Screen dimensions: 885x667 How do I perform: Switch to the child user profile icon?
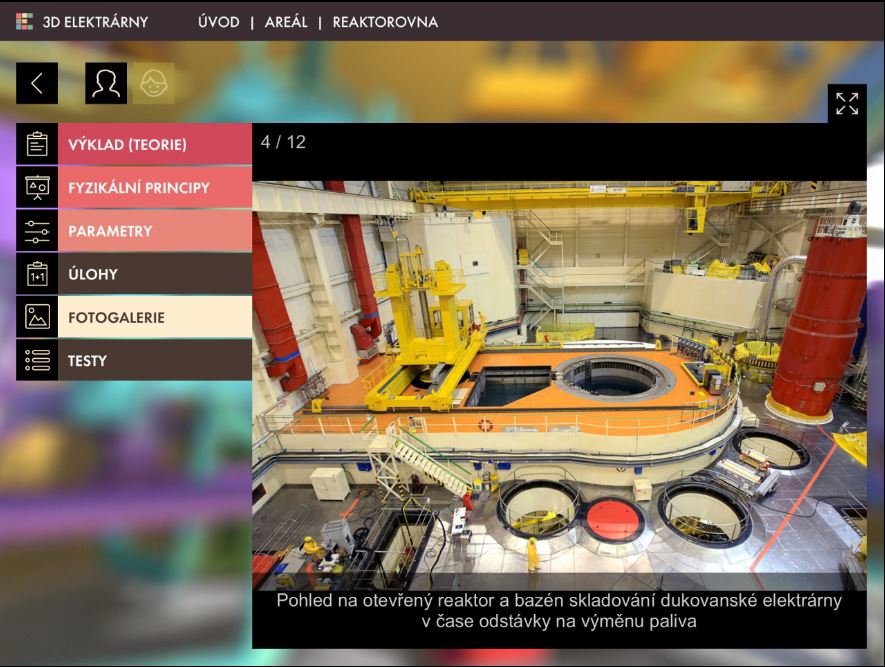pyautogui.click(x=154, y=84)
